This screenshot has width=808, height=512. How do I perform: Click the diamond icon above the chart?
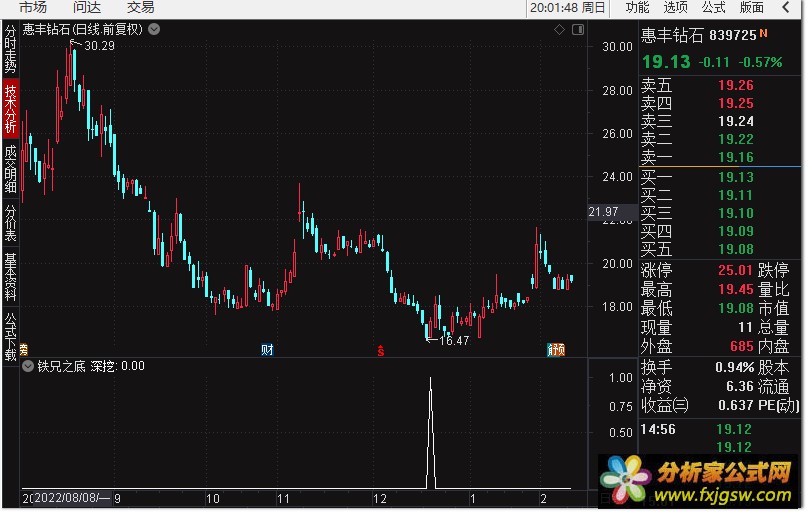(x=559, y=29)
